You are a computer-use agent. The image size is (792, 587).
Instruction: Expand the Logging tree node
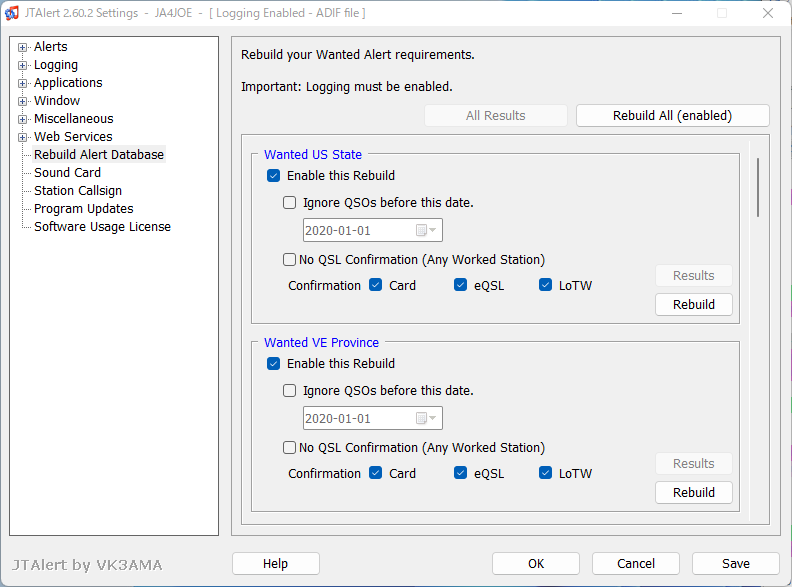[x=22, y=66]
